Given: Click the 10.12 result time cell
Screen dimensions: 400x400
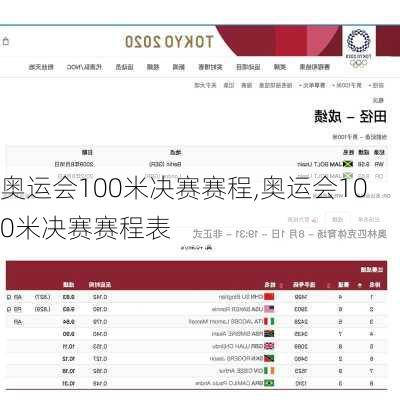Looking at the screenshot, I should pyautogui.click(x=68, y=359).
